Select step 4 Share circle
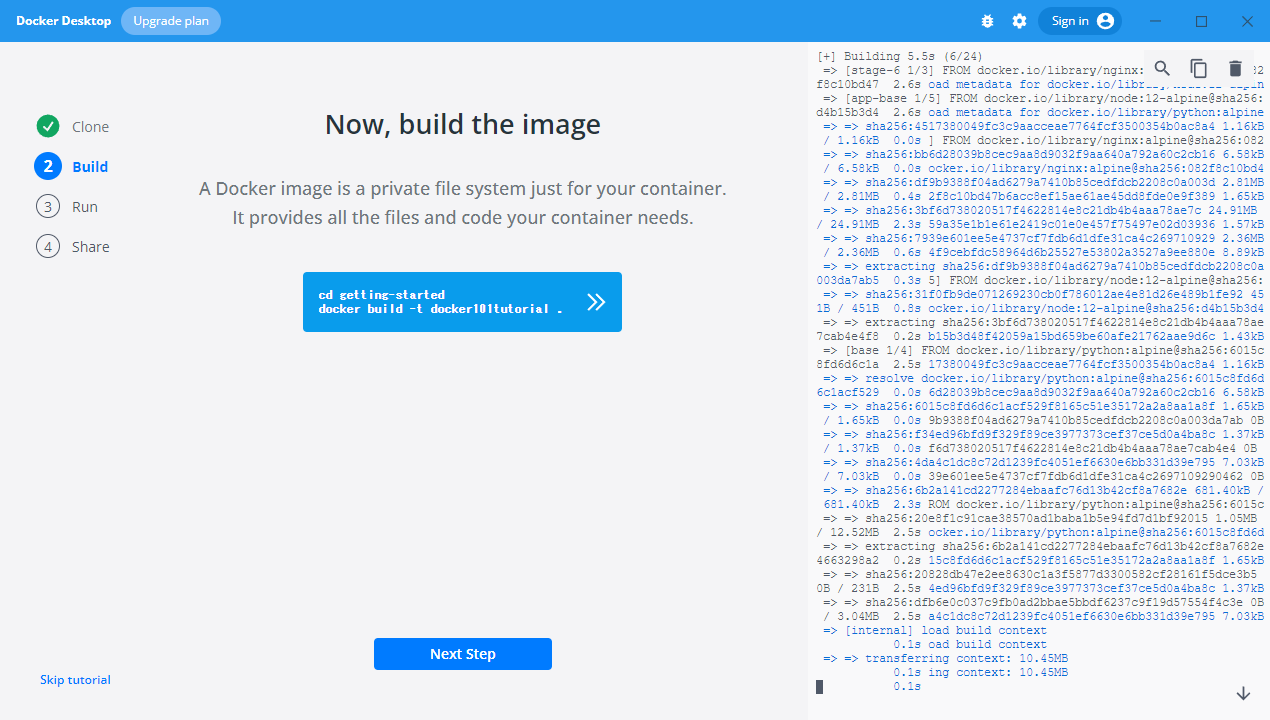This screenshot has height=720, width=1270. click(48, 247)
